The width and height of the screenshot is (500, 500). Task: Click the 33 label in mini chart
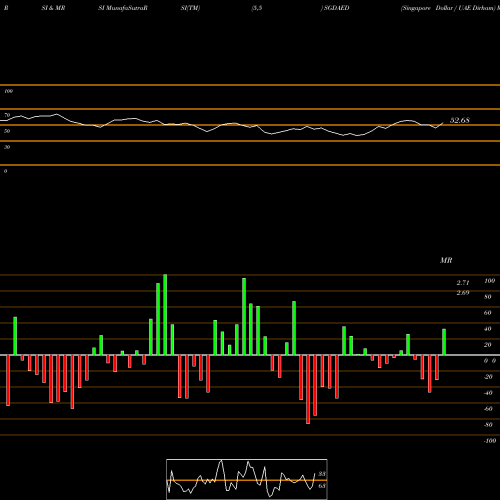pyautogui.click(x=322, y=474)
